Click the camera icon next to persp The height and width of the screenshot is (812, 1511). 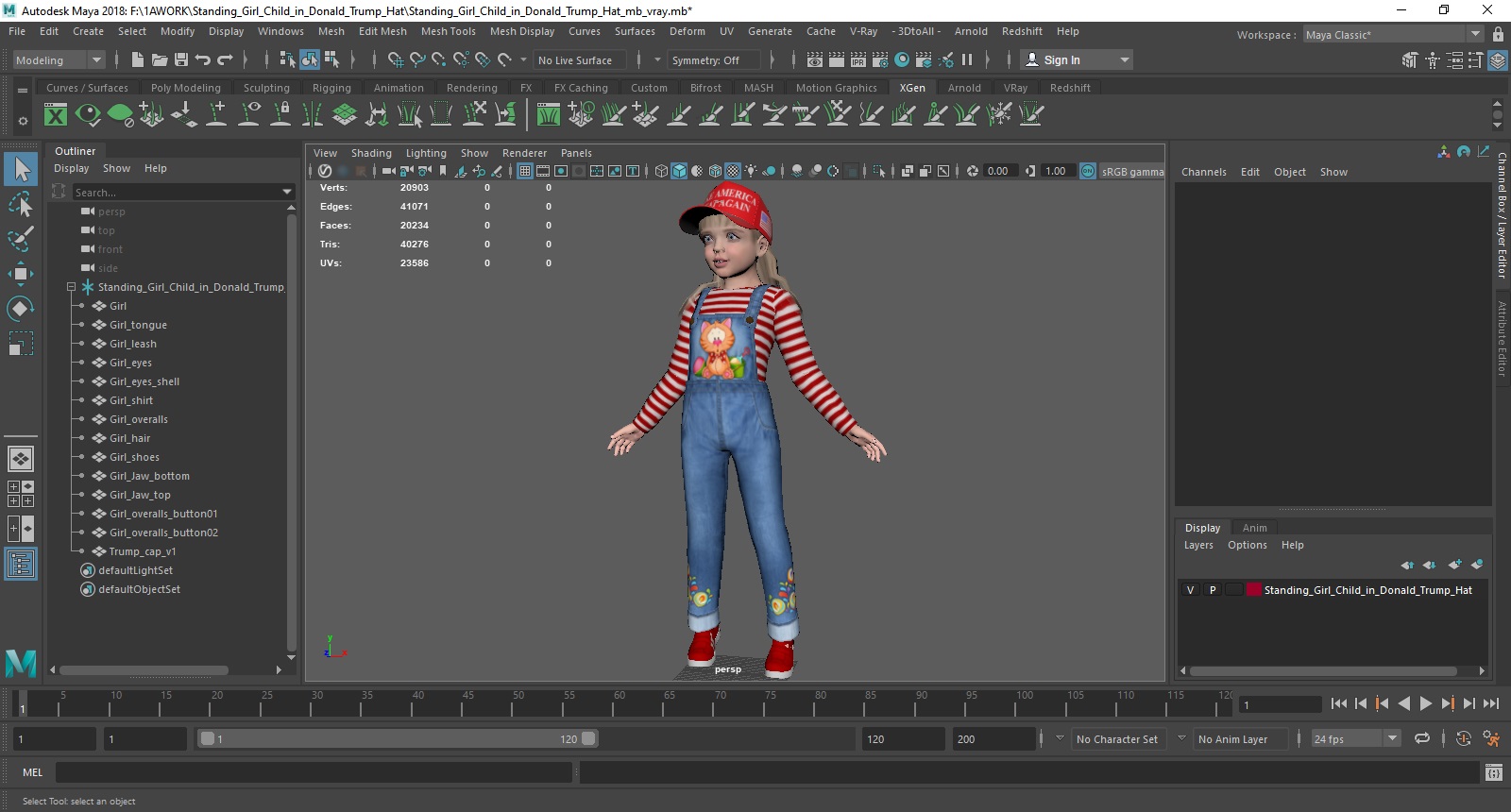(88, 211)
